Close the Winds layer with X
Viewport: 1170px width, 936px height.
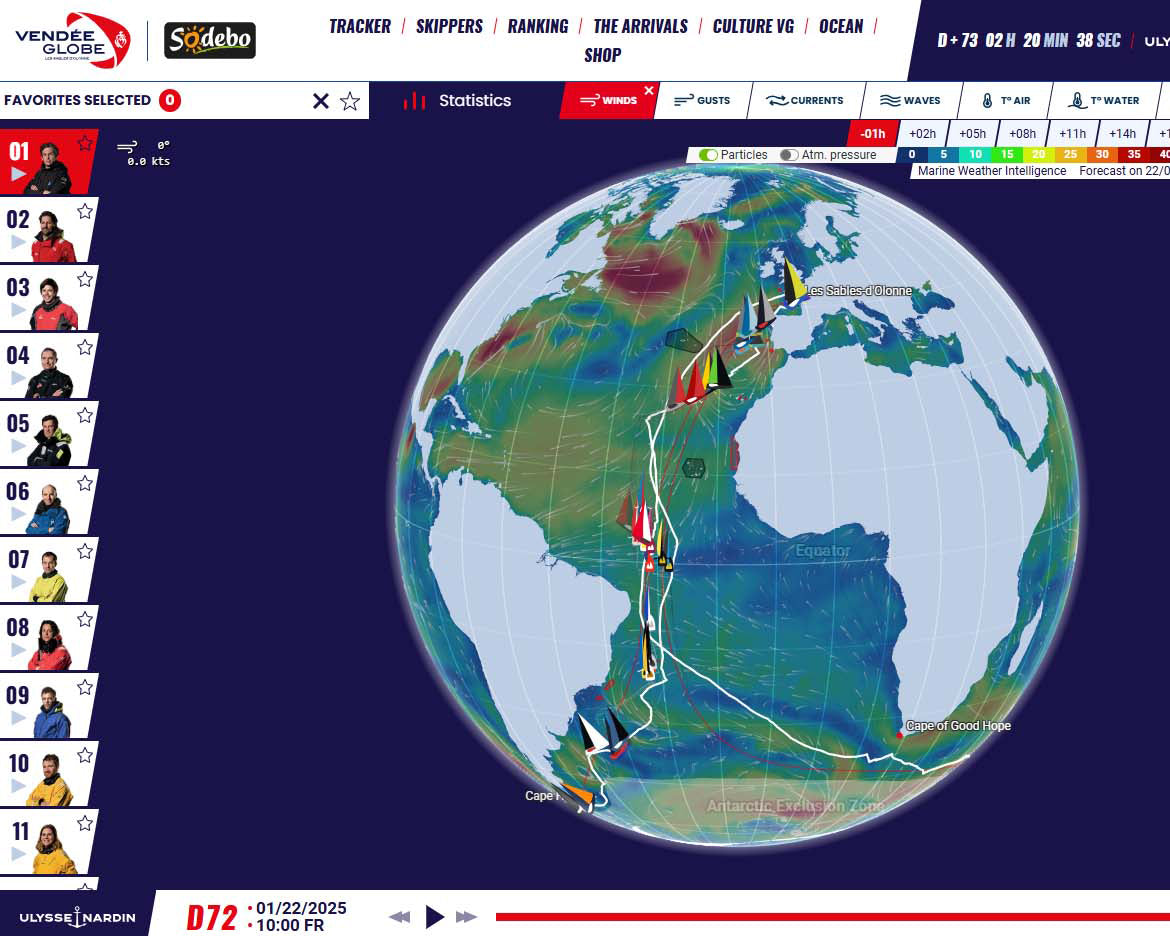coord(648,91)
